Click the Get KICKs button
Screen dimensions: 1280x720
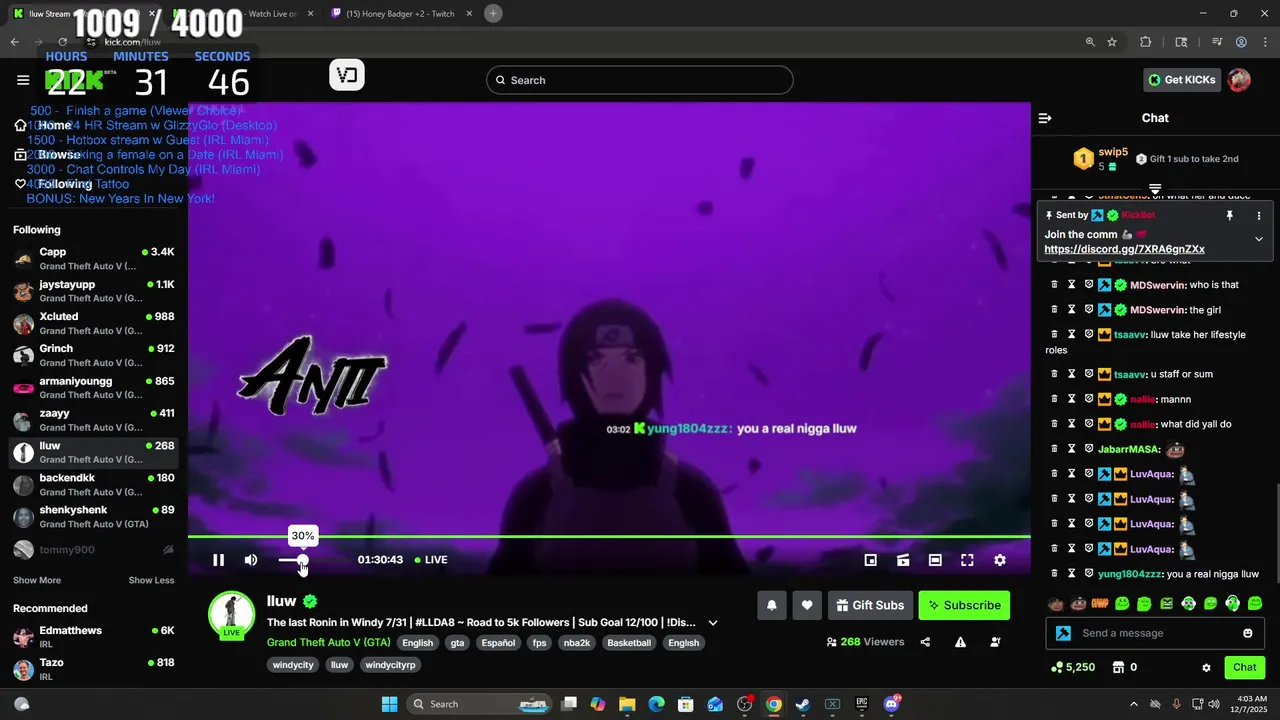pos(1182,80)
